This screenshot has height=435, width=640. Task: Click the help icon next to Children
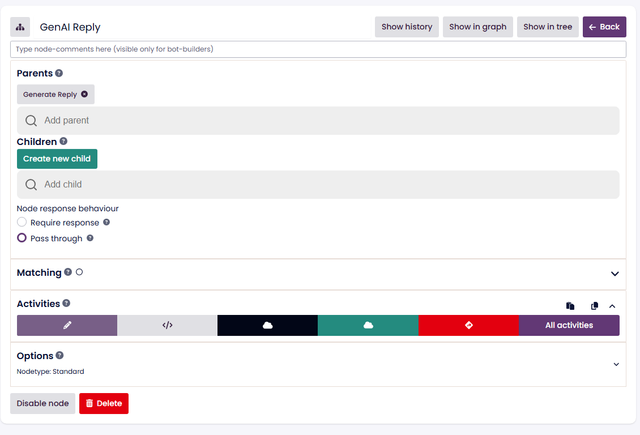pyautogui.click(x=63, y=142)
